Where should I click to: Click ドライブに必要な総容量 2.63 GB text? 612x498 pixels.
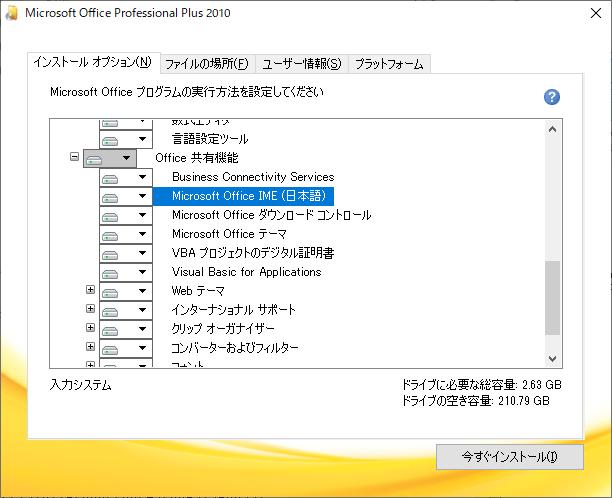click(482, 385)
